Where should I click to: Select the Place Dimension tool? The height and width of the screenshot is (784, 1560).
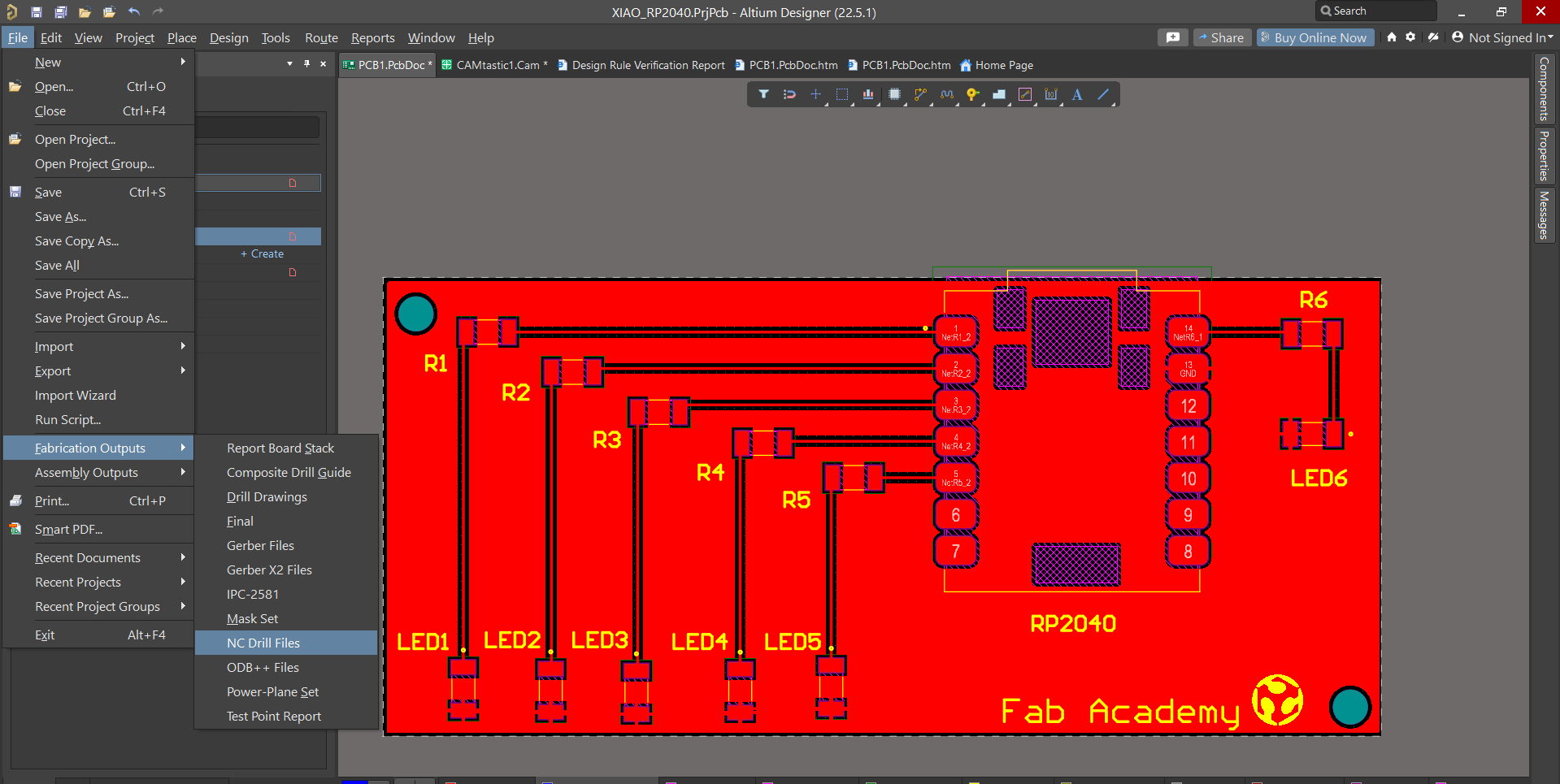(x=1051, y=95)
